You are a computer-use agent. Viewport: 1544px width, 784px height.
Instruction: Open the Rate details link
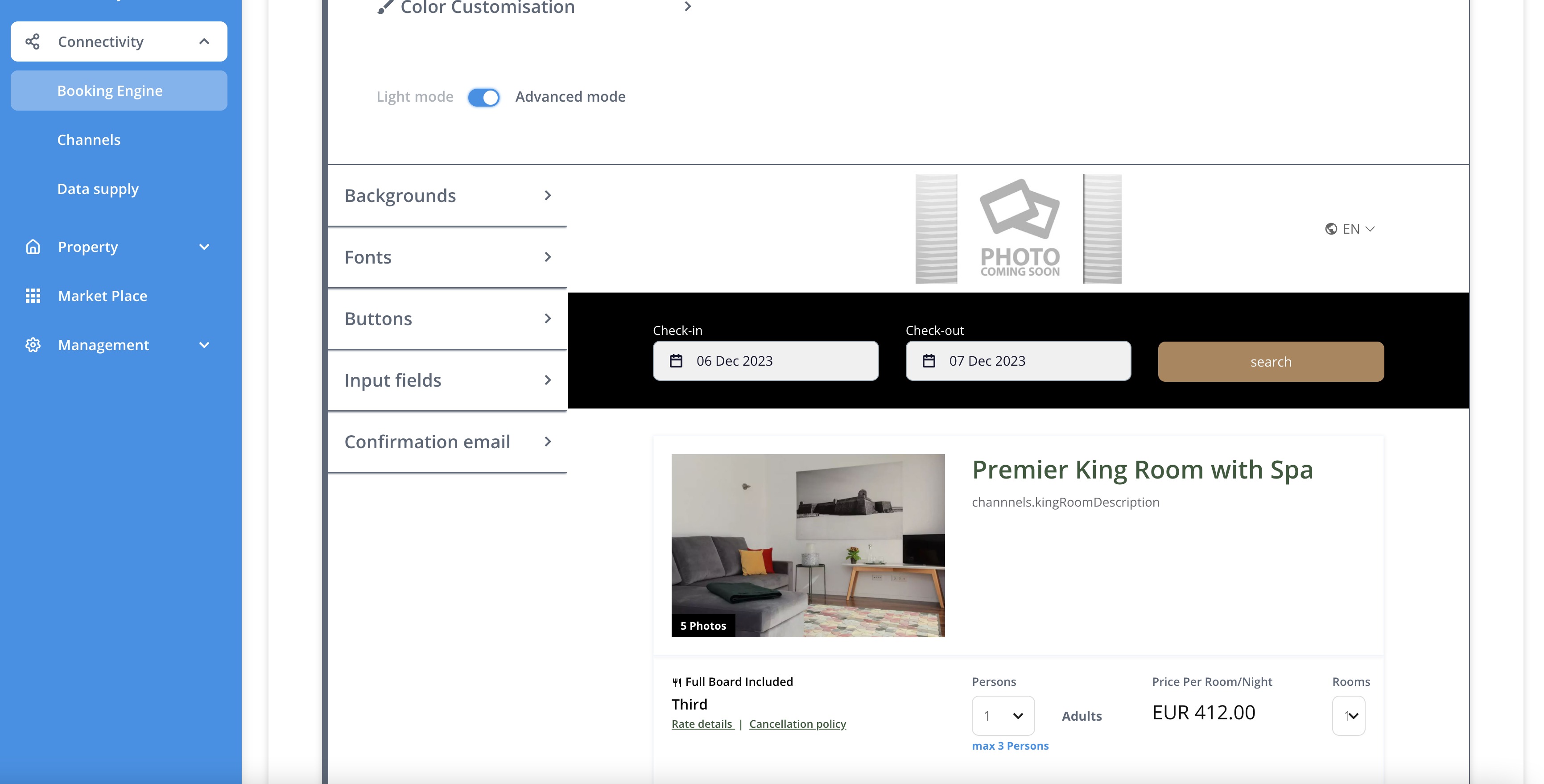pyautogui.click(x=702, y=723)
